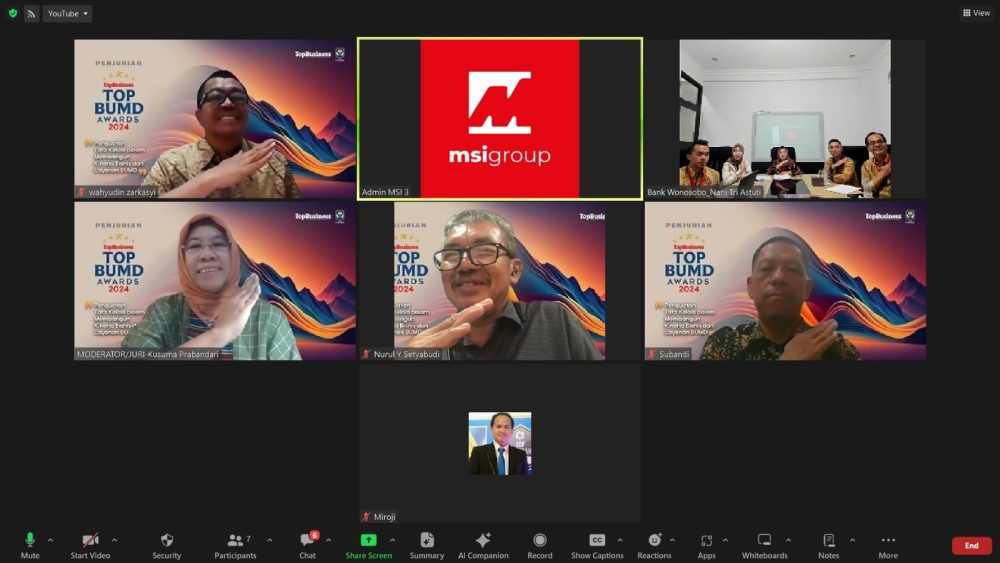Open the View layout menu
1000x563 pixels.
976,13
